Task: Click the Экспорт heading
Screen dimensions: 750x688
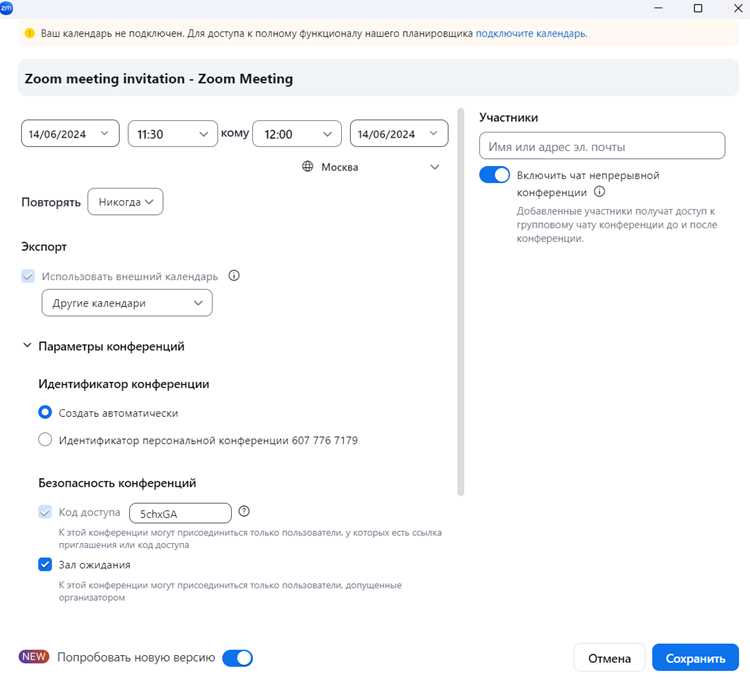Action: pos(44,247)
